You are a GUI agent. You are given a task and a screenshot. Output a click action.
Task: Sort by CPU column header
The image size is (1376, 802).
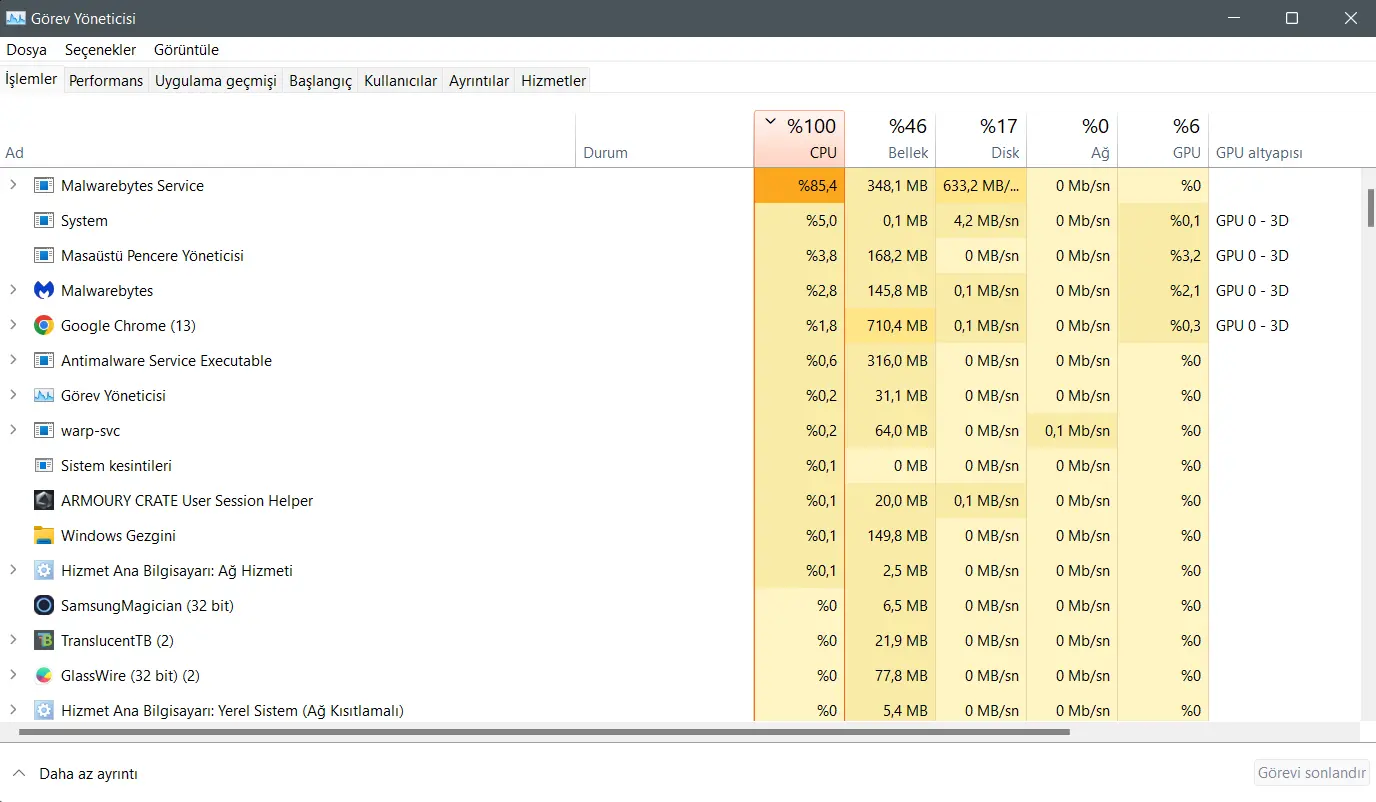[x=799, y=138]
